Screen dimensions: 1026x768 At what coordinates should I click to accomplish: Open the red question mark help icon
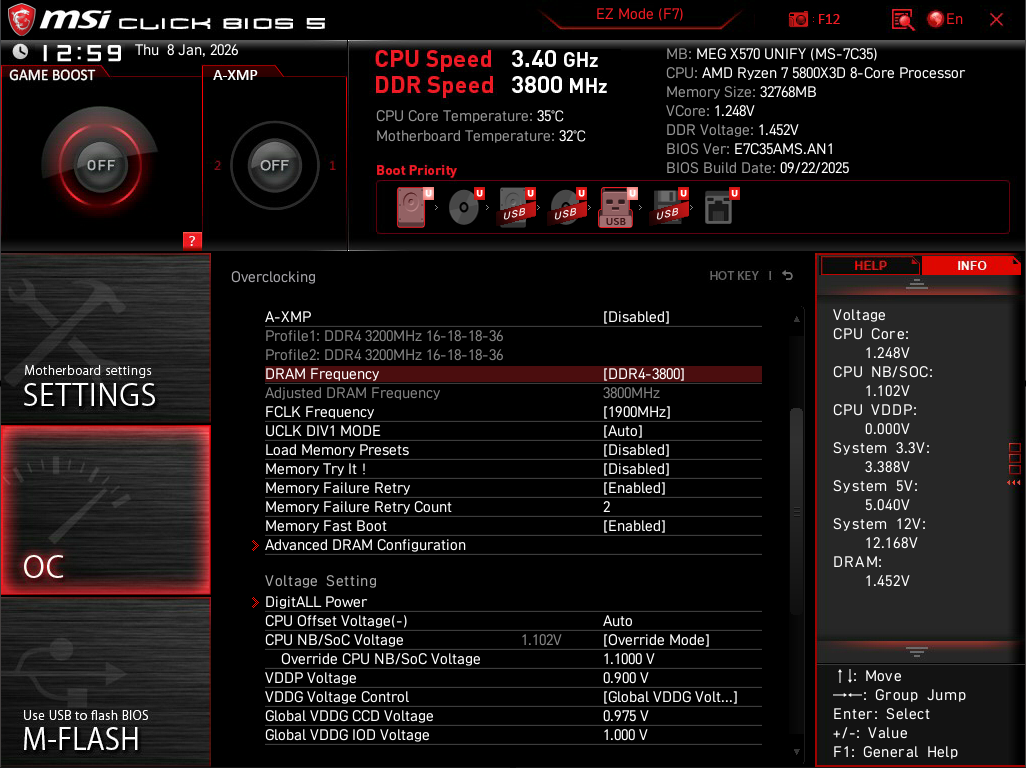(192, 240)
